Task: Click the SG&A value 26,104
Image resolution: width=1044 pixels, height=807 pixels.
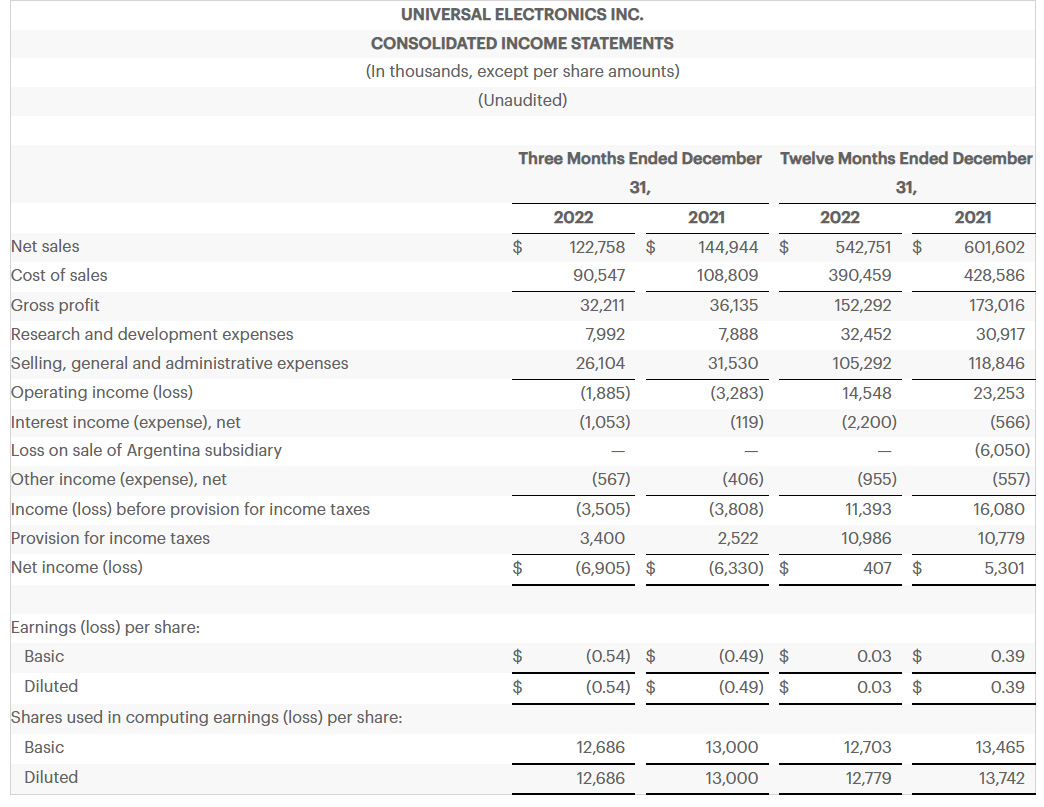Action: pyautogui.click(x=601, y=363)
